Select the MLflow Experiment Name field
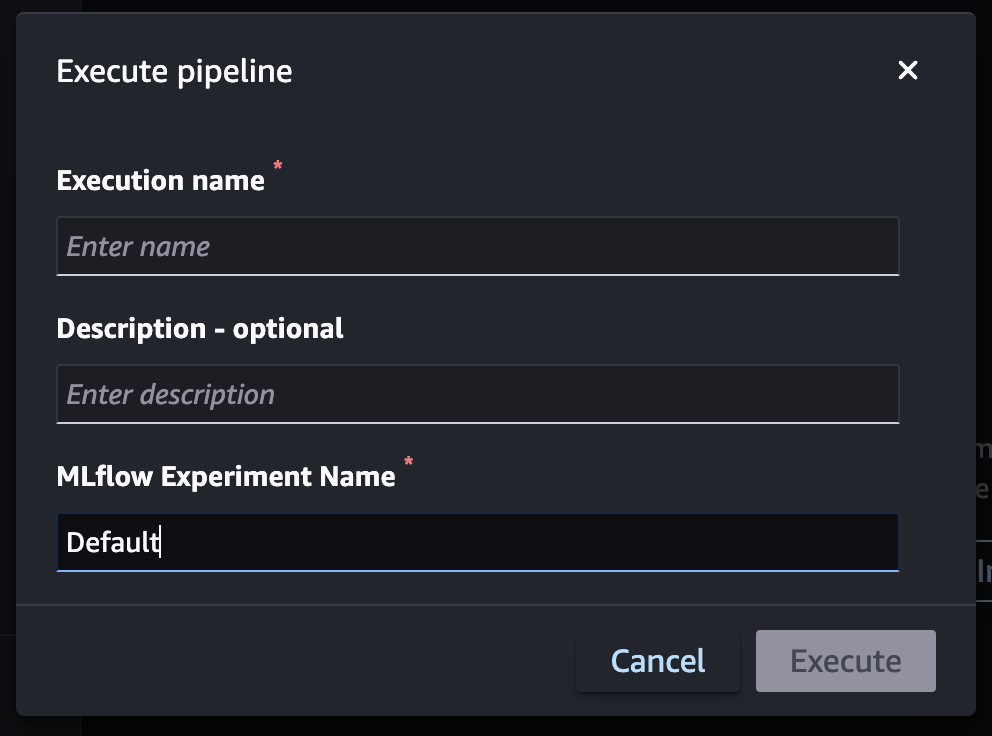Screen dimensions: 992x736 (477, 542)
